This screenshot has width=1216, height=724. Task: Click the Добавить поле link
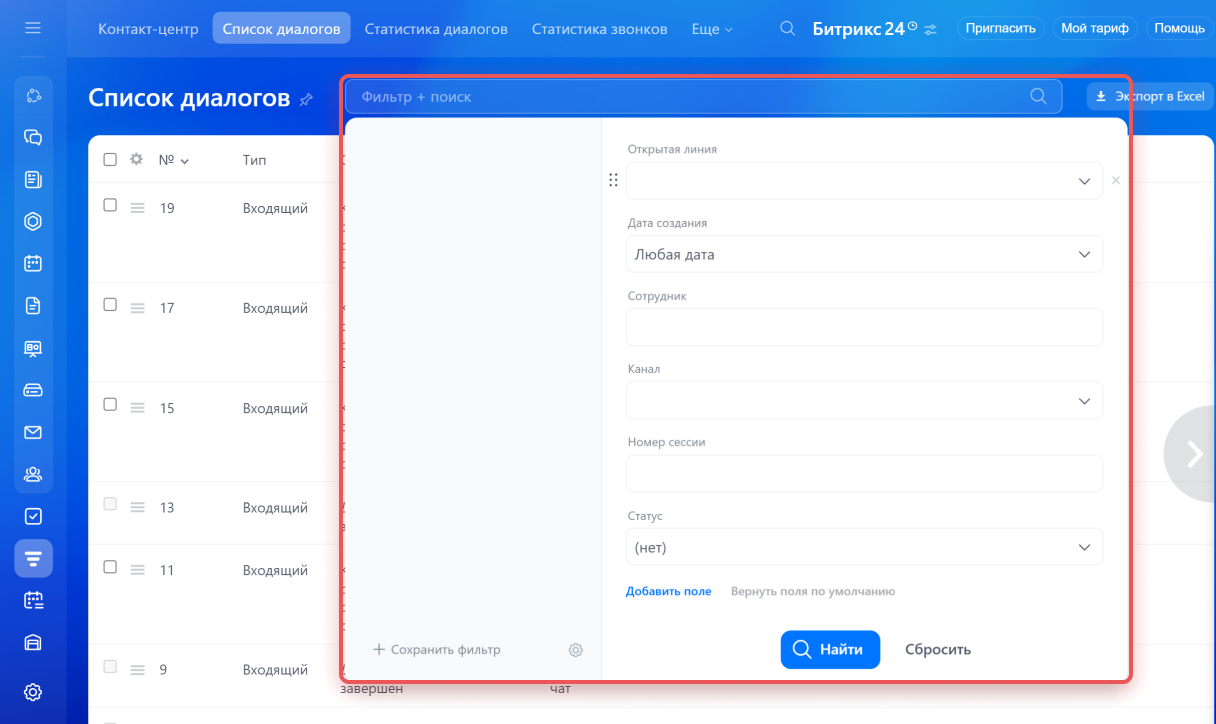[669, 591]
